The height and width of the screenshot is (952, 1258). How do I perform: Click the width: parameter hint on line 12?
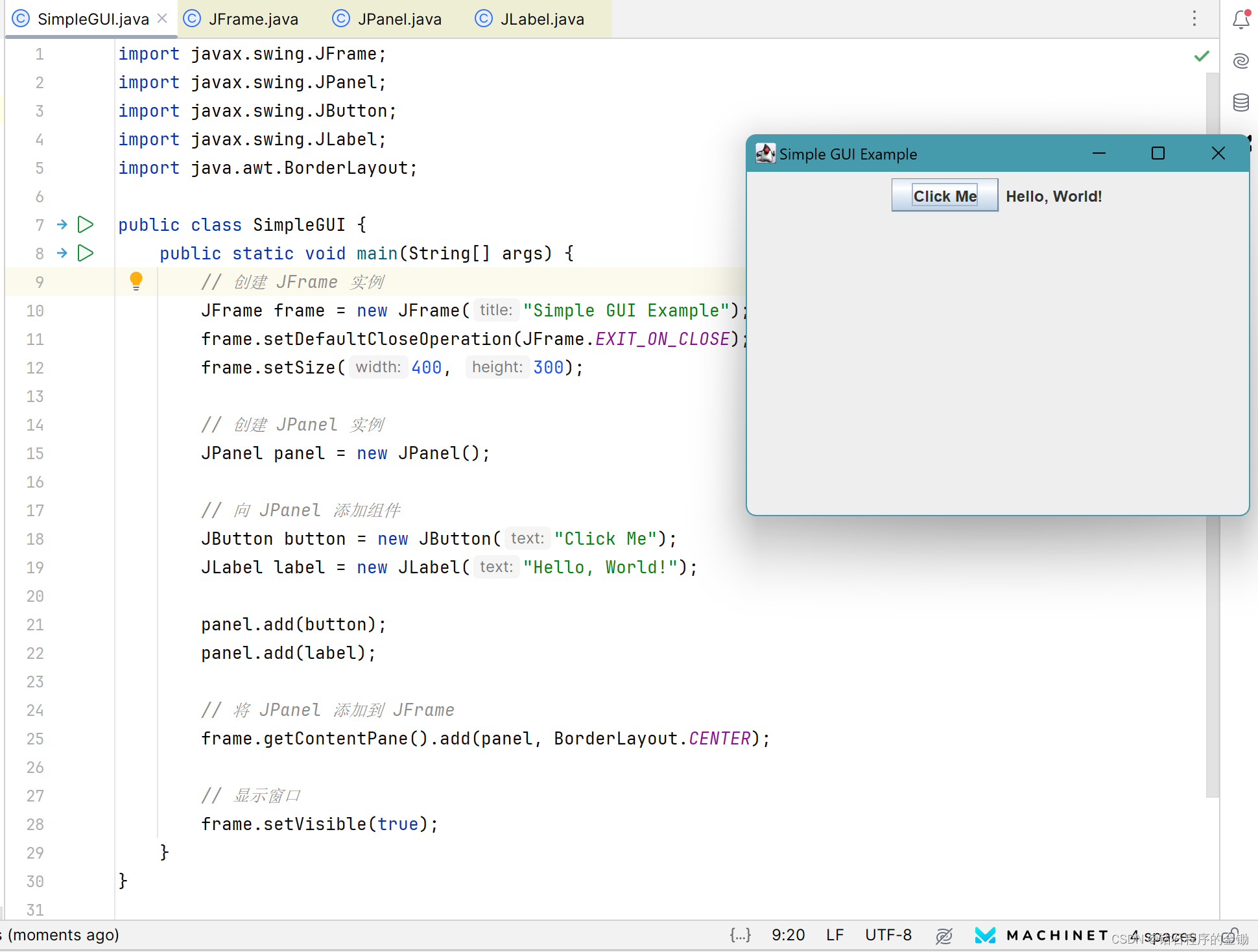[x=379, y=367]
